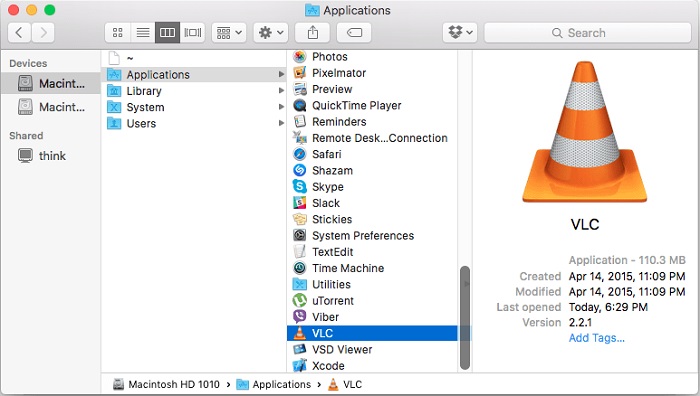Select the first Macintosh drive in the sidebar
This screenshot has height=396, width=700.
click(51, 83)
